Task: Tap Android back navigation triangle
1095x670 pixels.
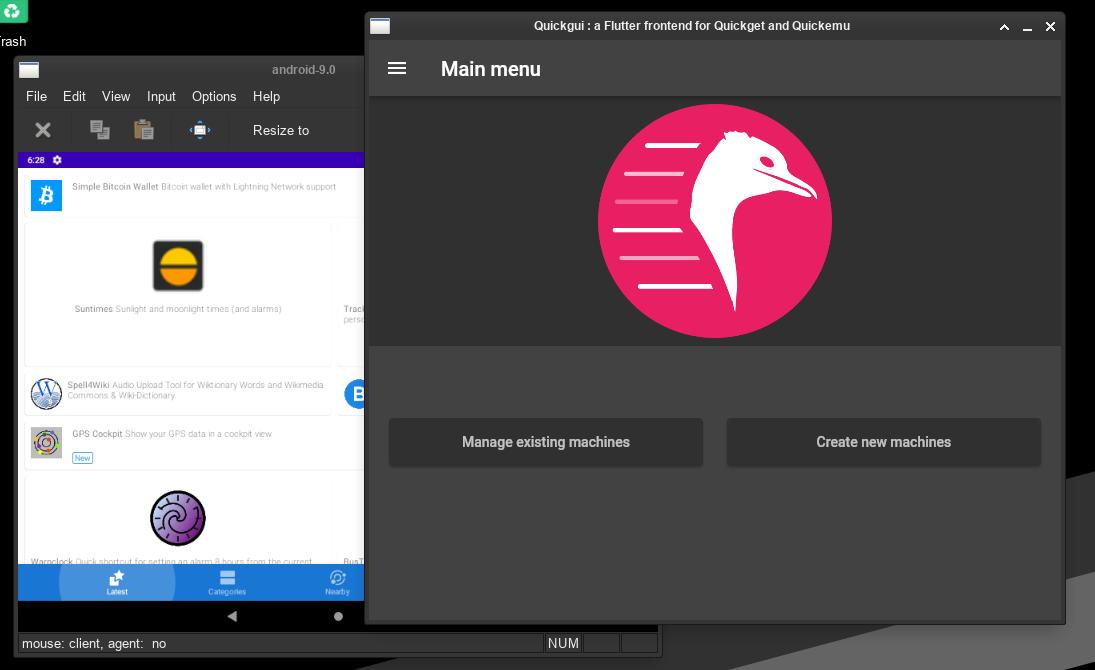Action: click(233, 616)
